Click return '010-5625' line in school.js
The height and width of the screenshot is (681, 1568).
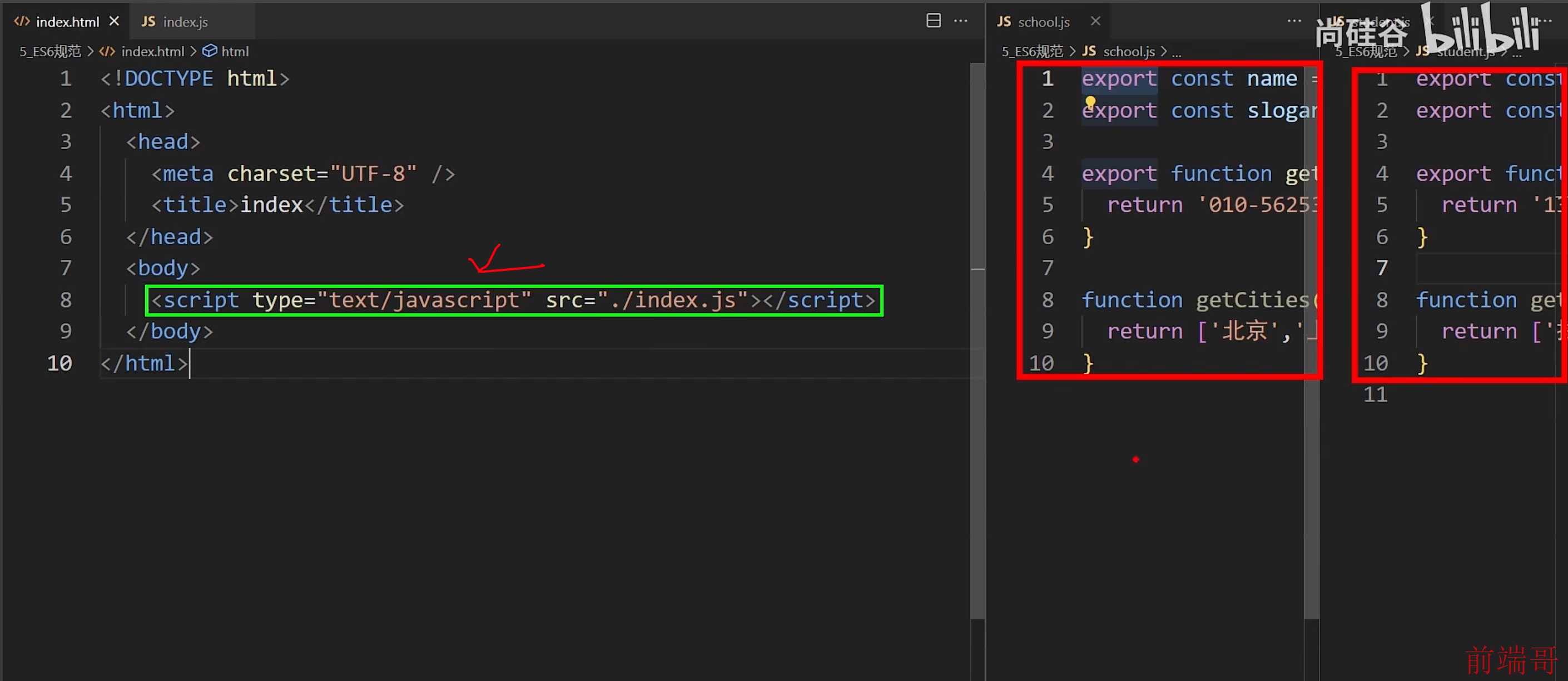click(1212, 205)
